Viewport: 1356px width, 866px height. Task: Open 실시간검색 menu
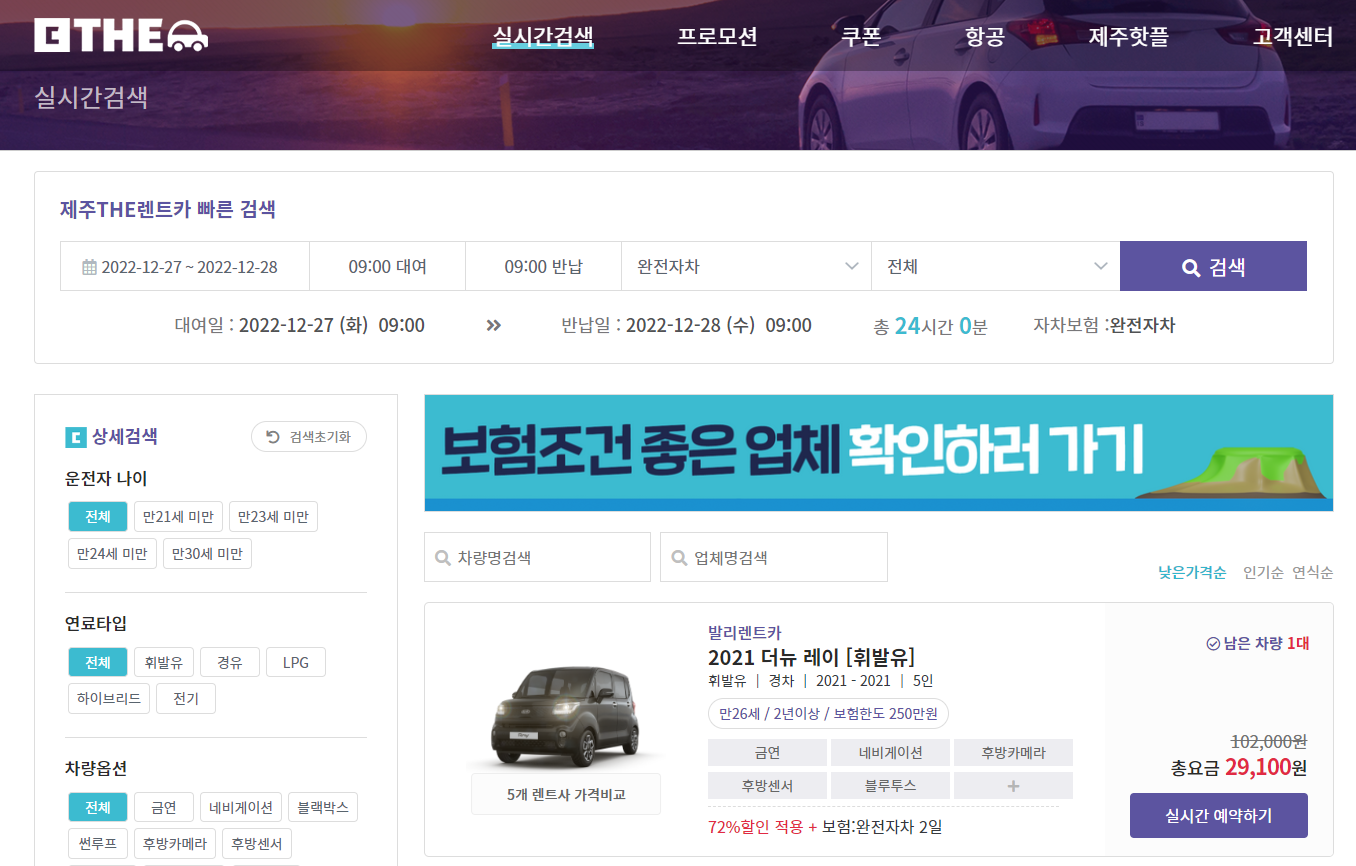click(x=543, y=37)
